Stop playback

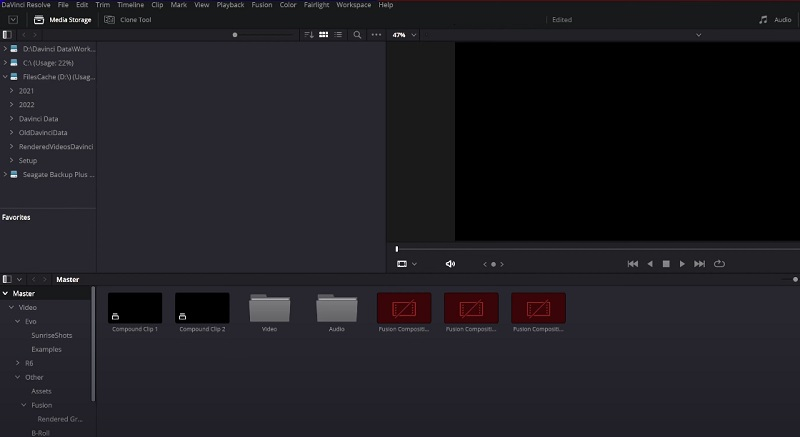coord(666,264)
